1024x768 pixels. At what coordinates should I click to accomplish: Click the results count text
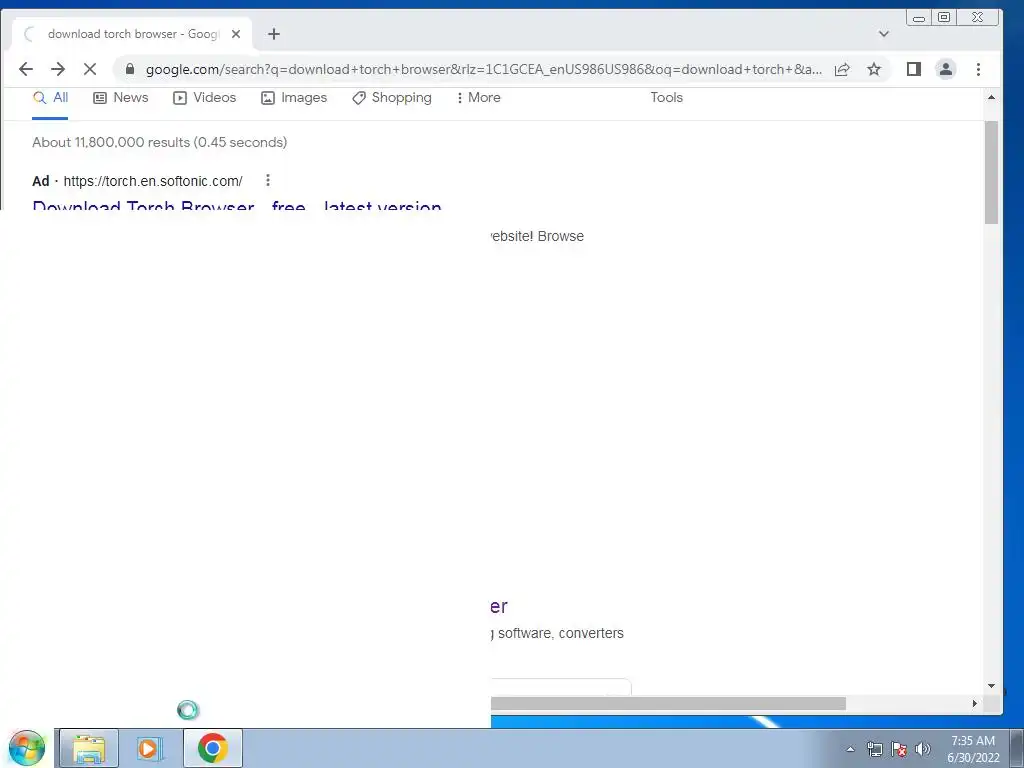point(159,142)
